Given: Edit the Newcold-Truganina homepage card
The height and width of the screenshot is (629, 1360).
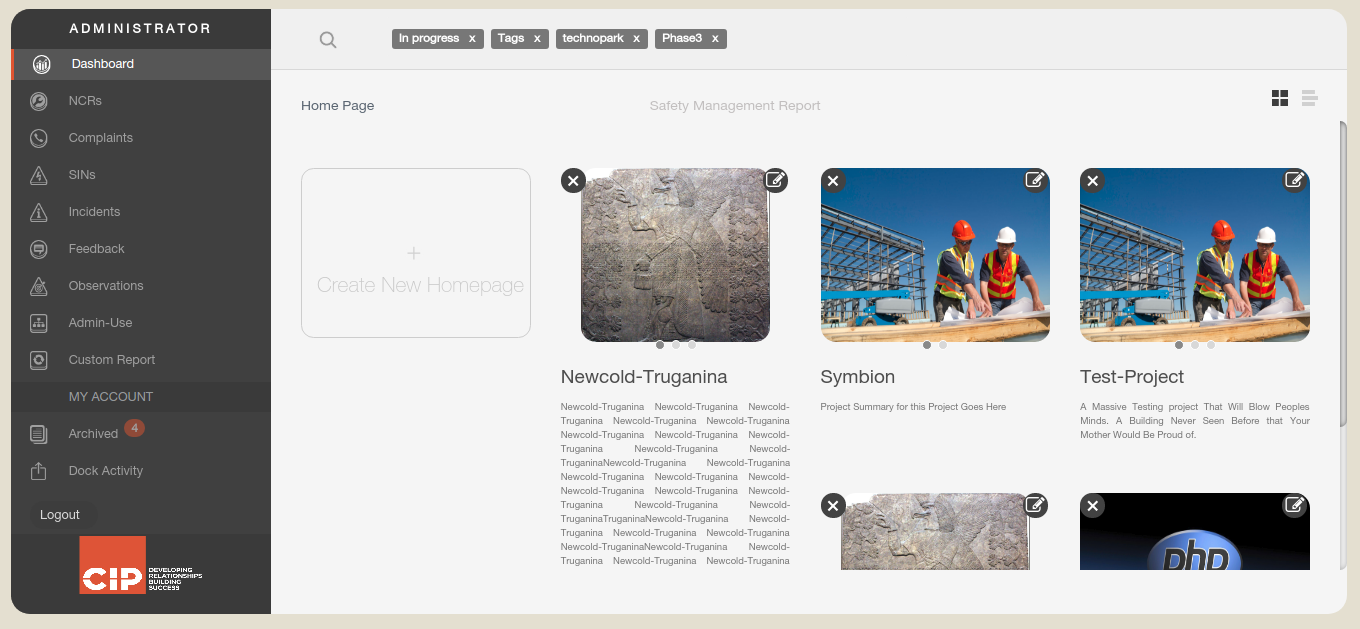Looking at the screenshot, I should click(776, 180).
